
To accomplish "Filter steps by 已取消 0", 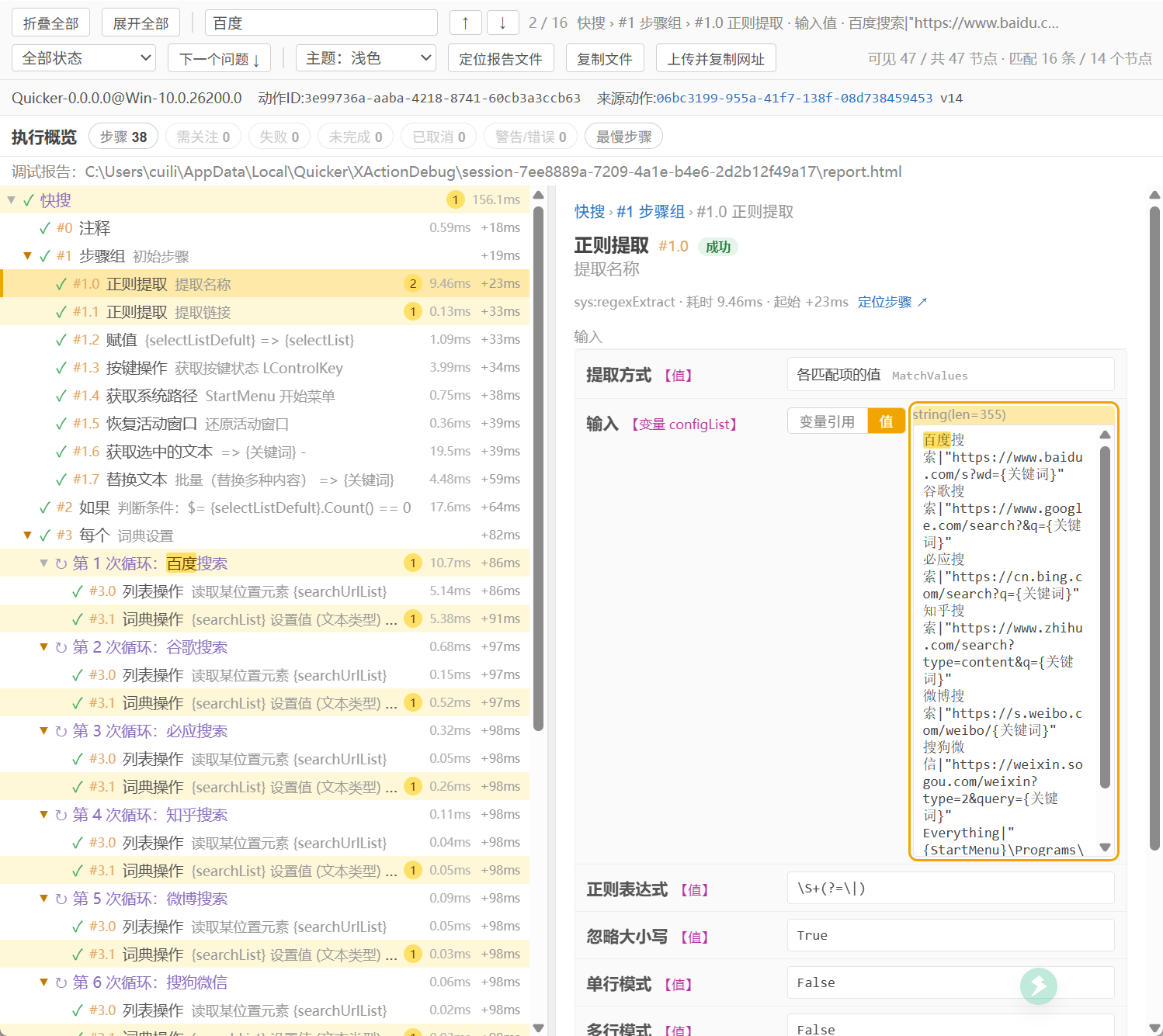I will [439, 137].
